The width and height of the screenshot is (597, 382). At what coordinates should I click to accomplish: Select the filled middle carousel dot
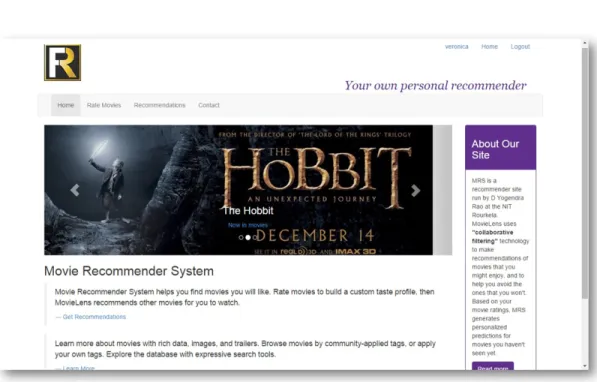click(x=248, y=237)
